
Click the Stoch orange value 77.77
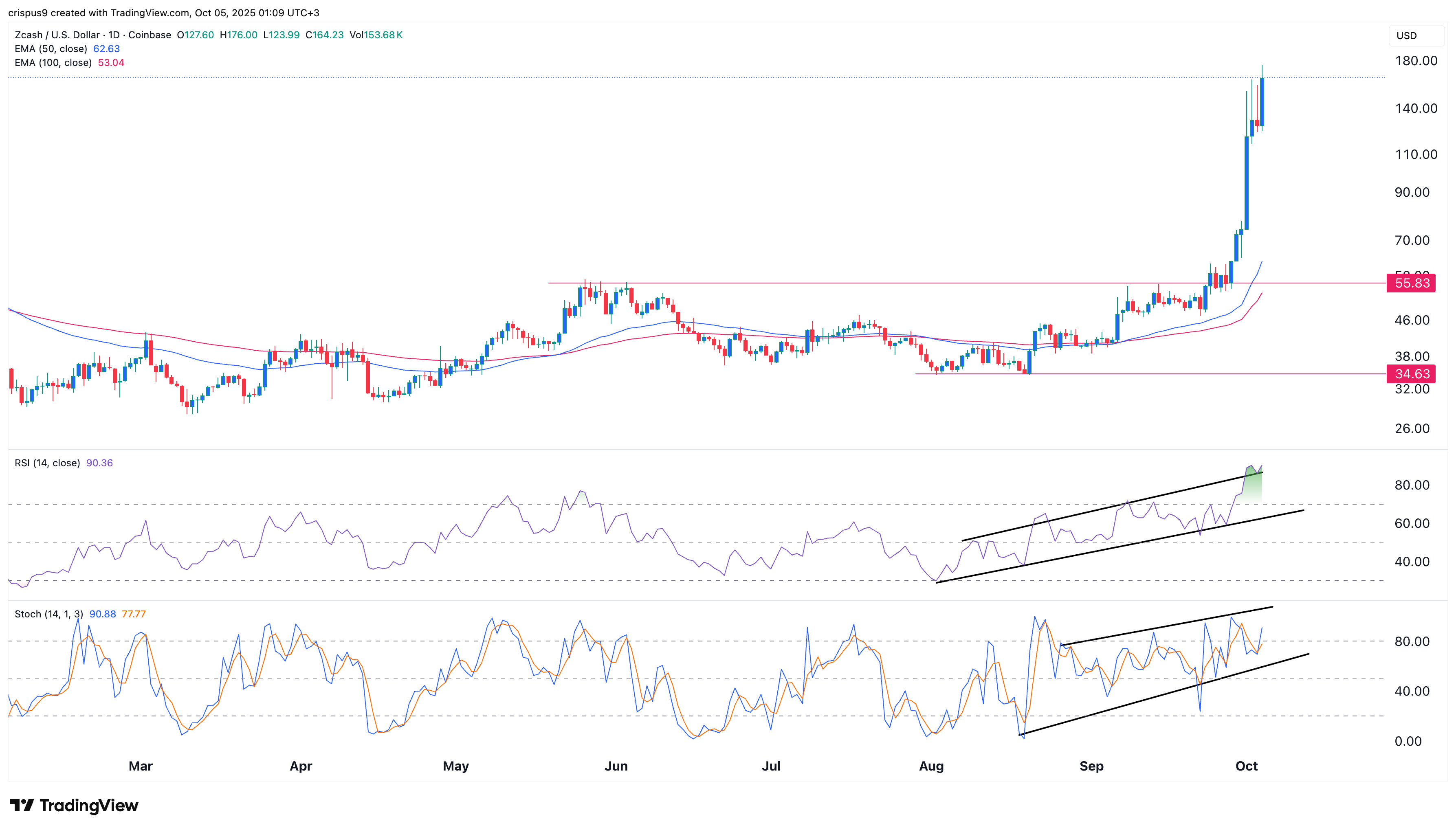click(x=134, y=614)
